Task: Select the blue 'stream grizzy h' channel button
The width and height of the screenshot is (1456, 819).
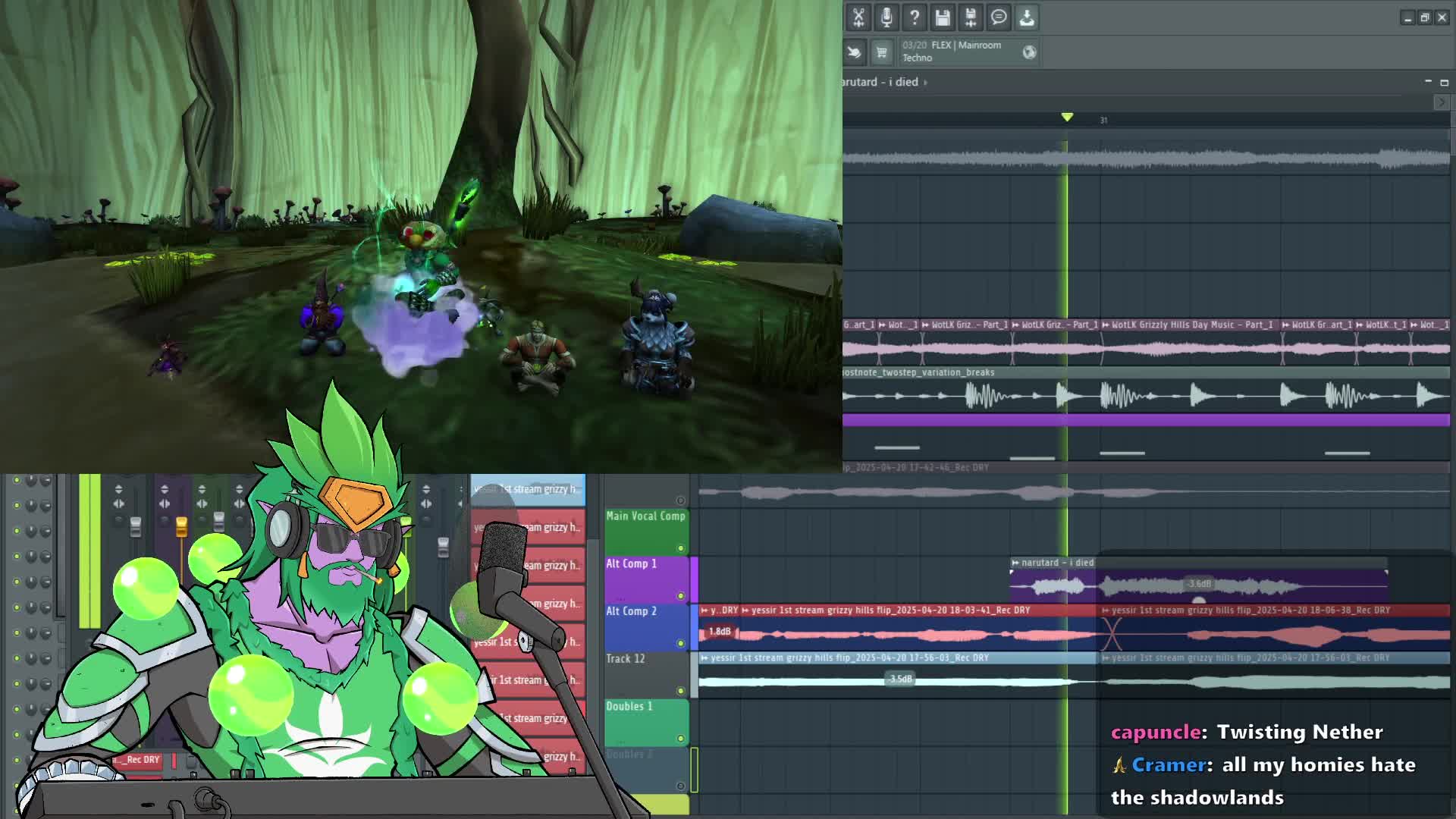Action: pyautogui.click(x=528, y=490)
